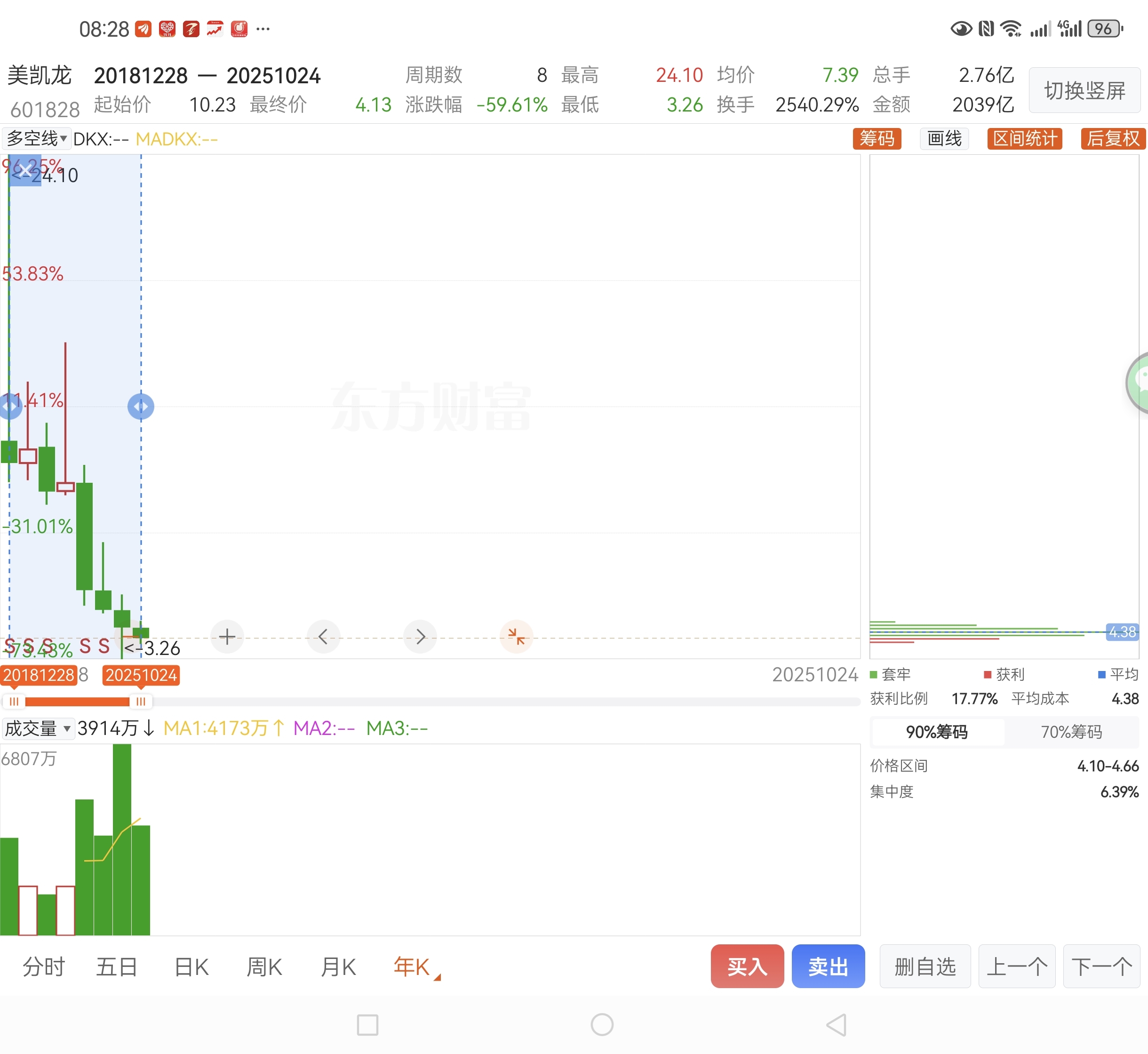Screen dimensions: 1148x1054
Task: Close the interval selection with X icon
Action: (x=25, y=170)
